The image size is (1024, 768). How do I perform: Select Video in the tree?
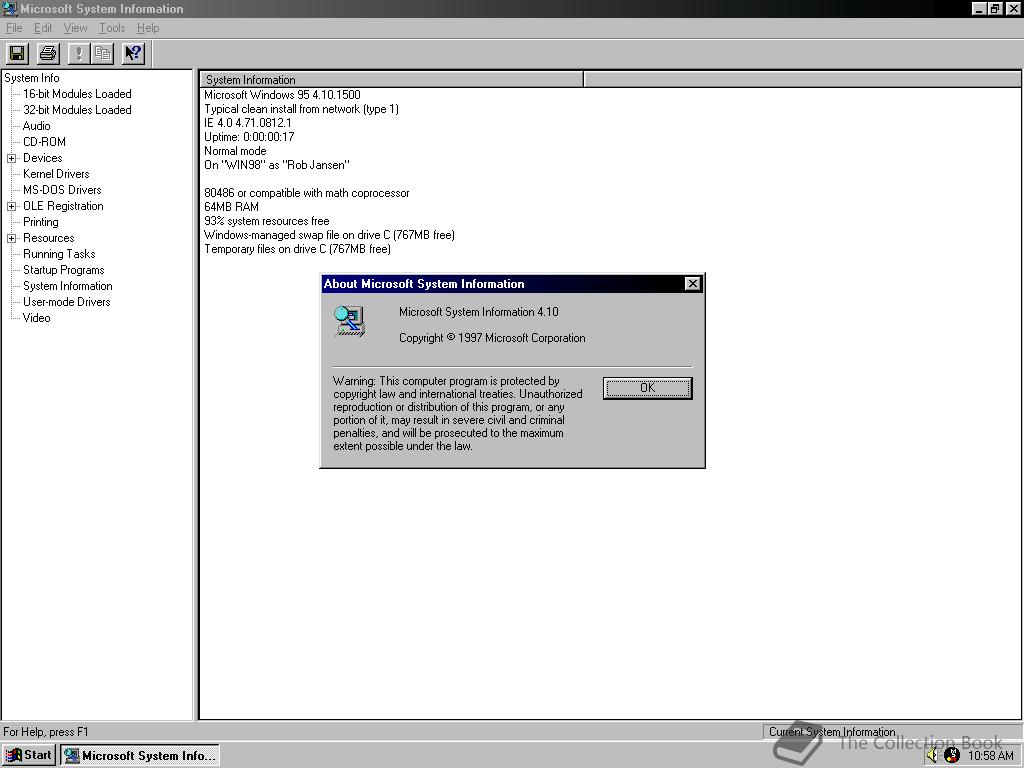tap(37, 318)
